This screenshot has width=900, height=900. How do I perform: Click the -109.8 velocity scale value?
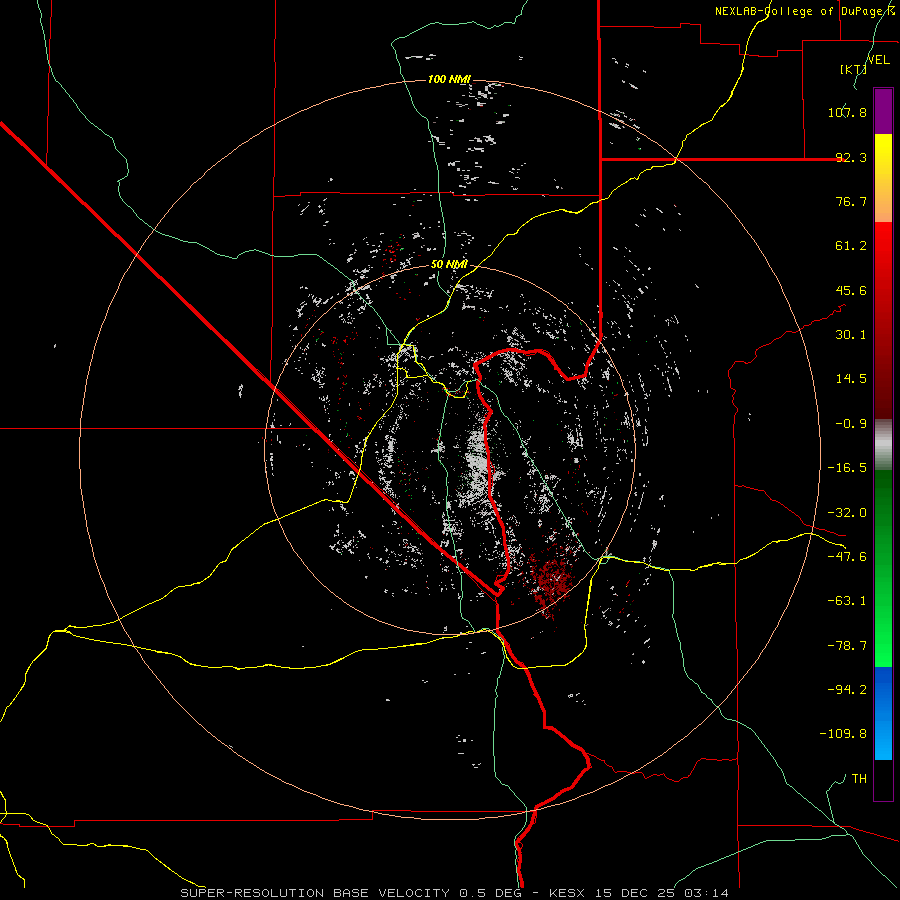pos(843,734)
